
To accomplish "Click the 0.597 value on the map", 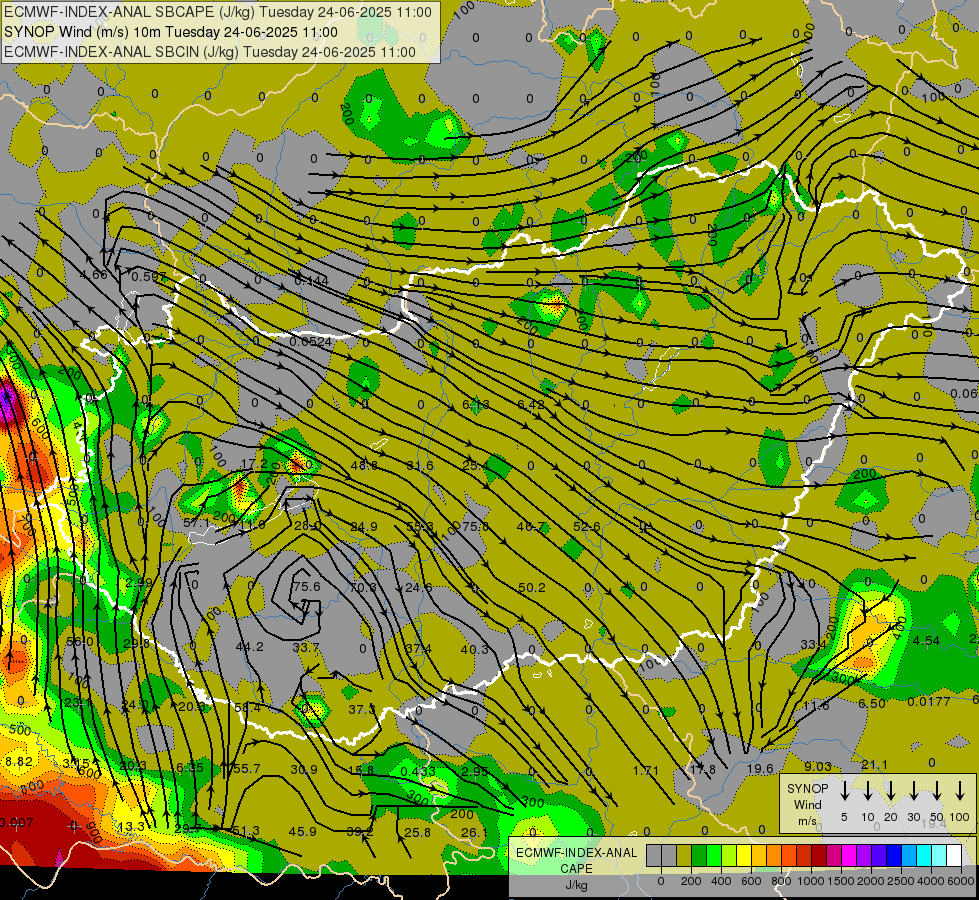I will [149, 277].
